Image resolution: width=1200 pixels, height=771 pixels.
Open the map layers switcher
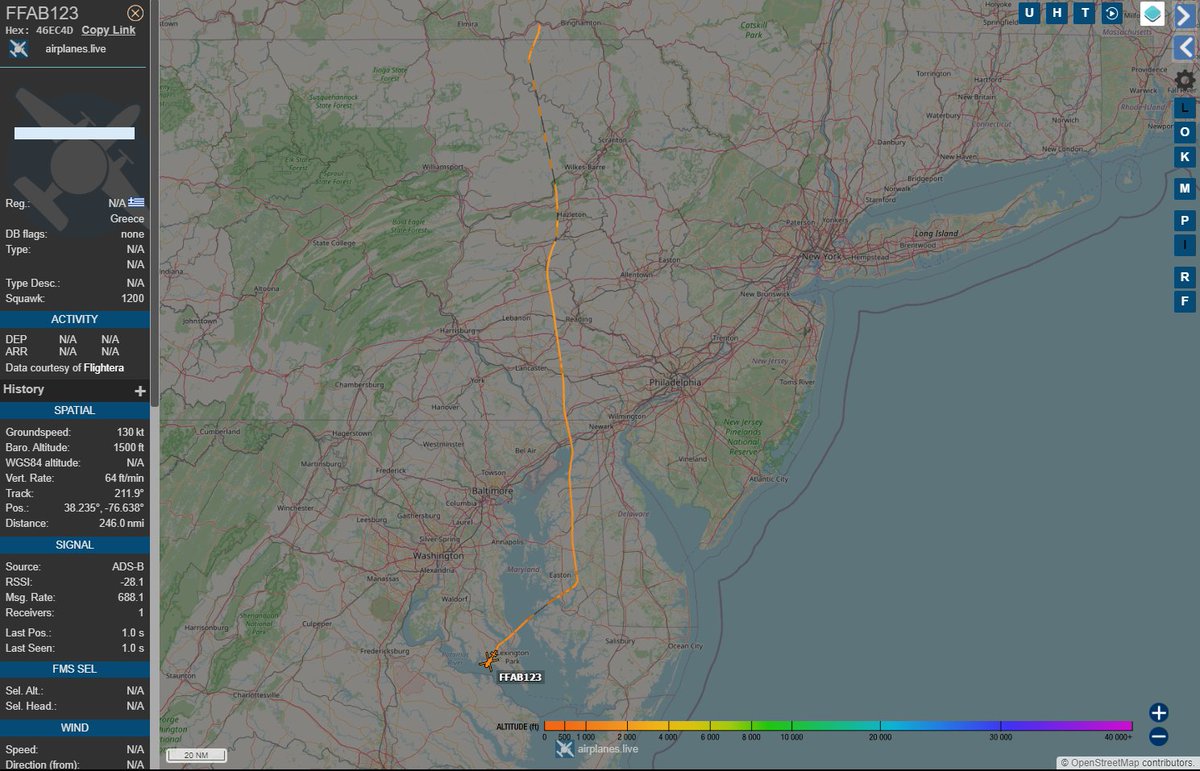click(1152, 14)
